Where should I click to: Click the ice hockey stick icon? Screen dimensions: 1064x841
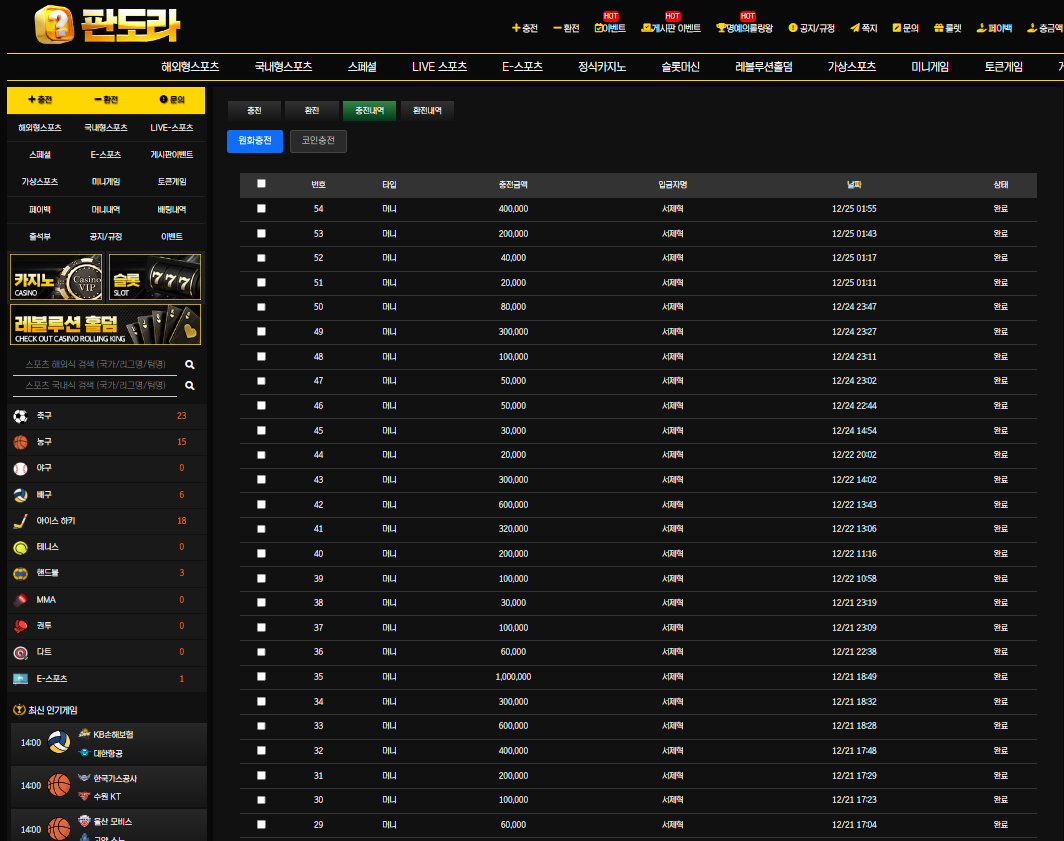[x=20, y=521]
